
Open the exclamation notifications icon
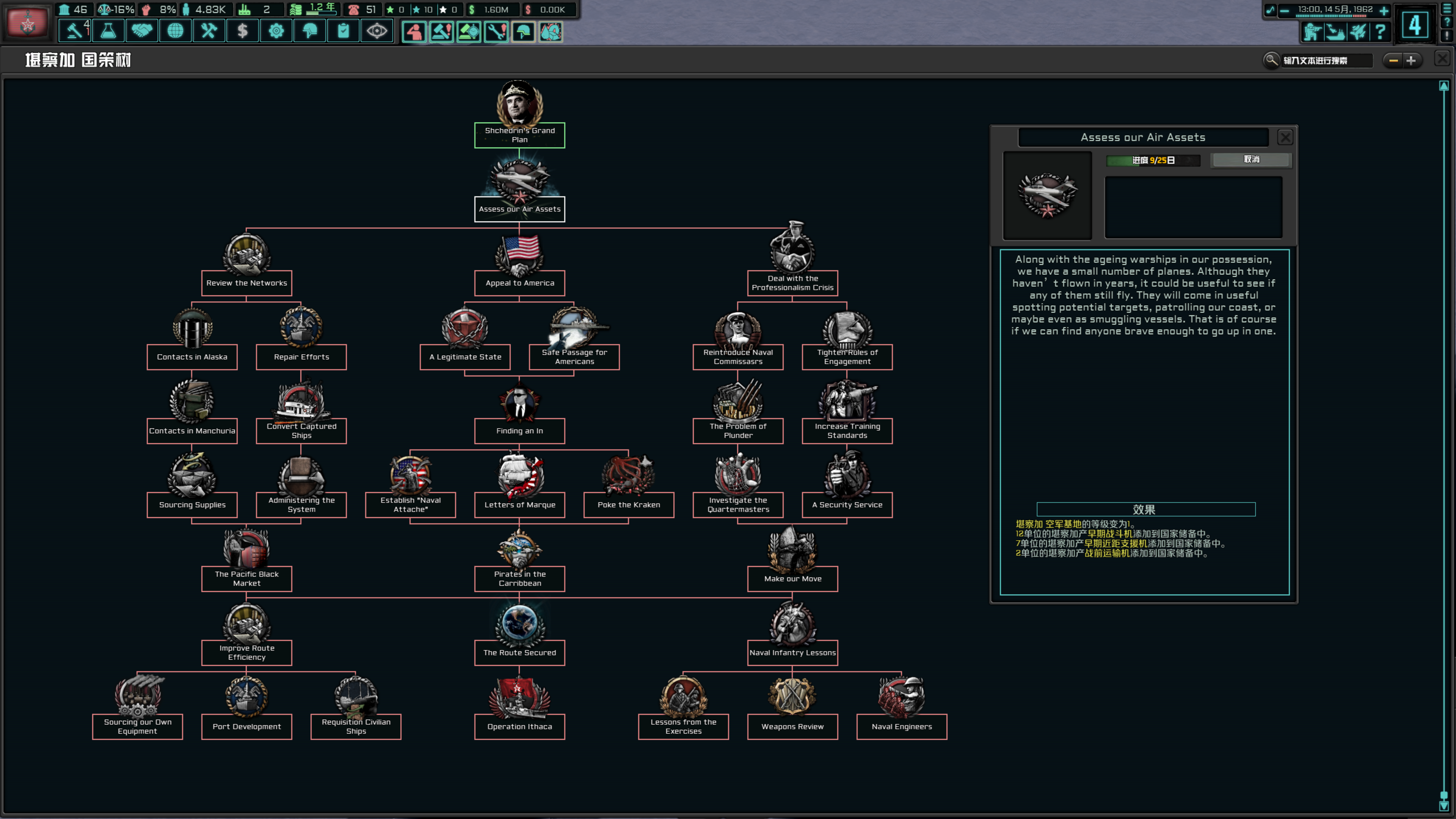tap(1447, 35)
